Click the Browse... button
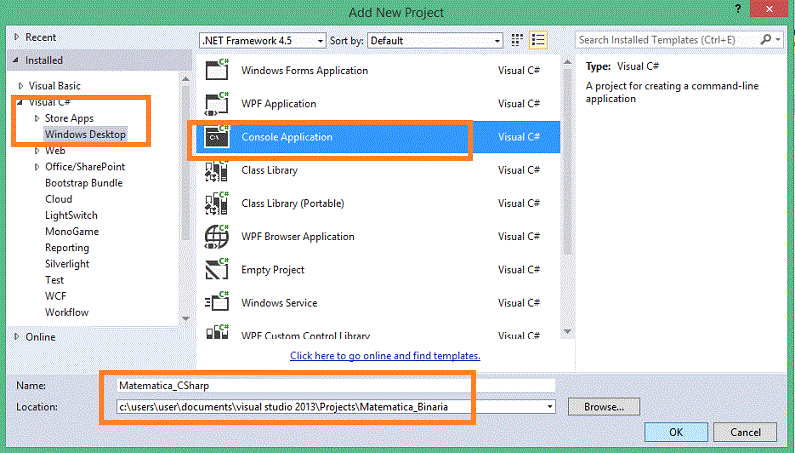This screenshot has width=795, height=453. tap(604, 407)
